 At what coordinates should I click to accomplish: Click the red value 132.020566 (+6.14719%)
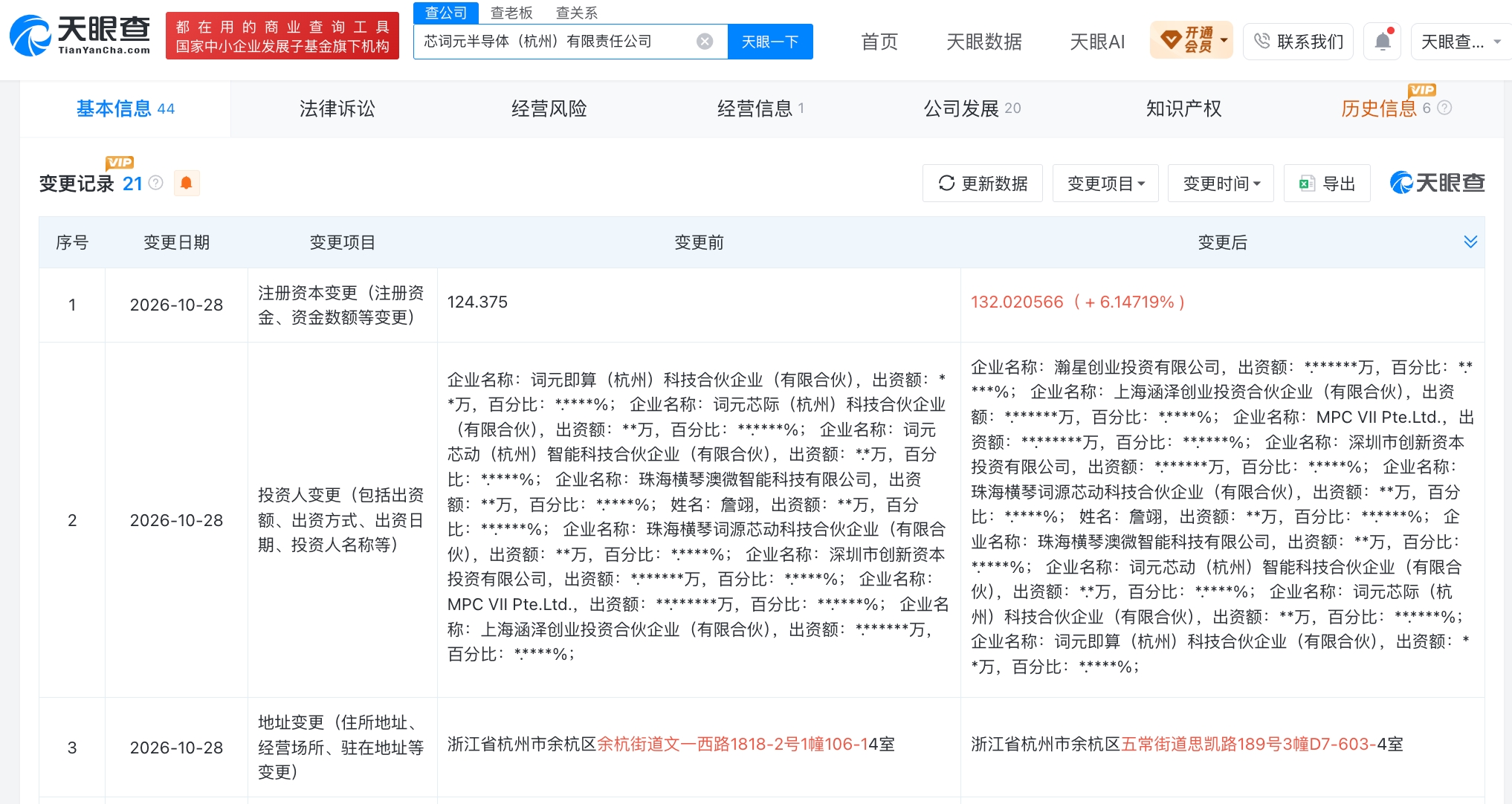click(x=1078, y=302)
